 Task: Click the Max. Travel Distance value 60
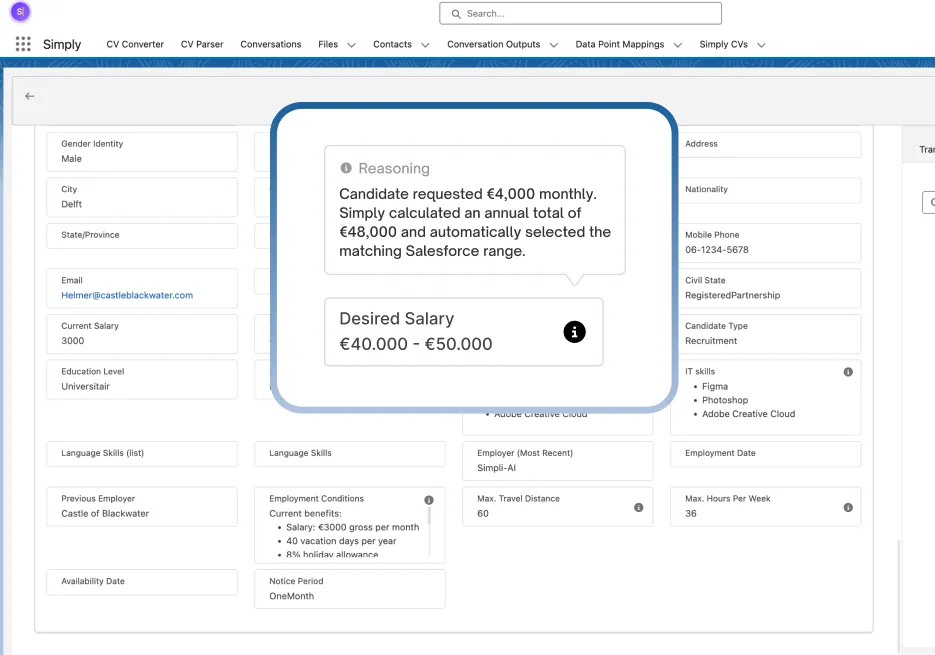[x=482, y=514]
